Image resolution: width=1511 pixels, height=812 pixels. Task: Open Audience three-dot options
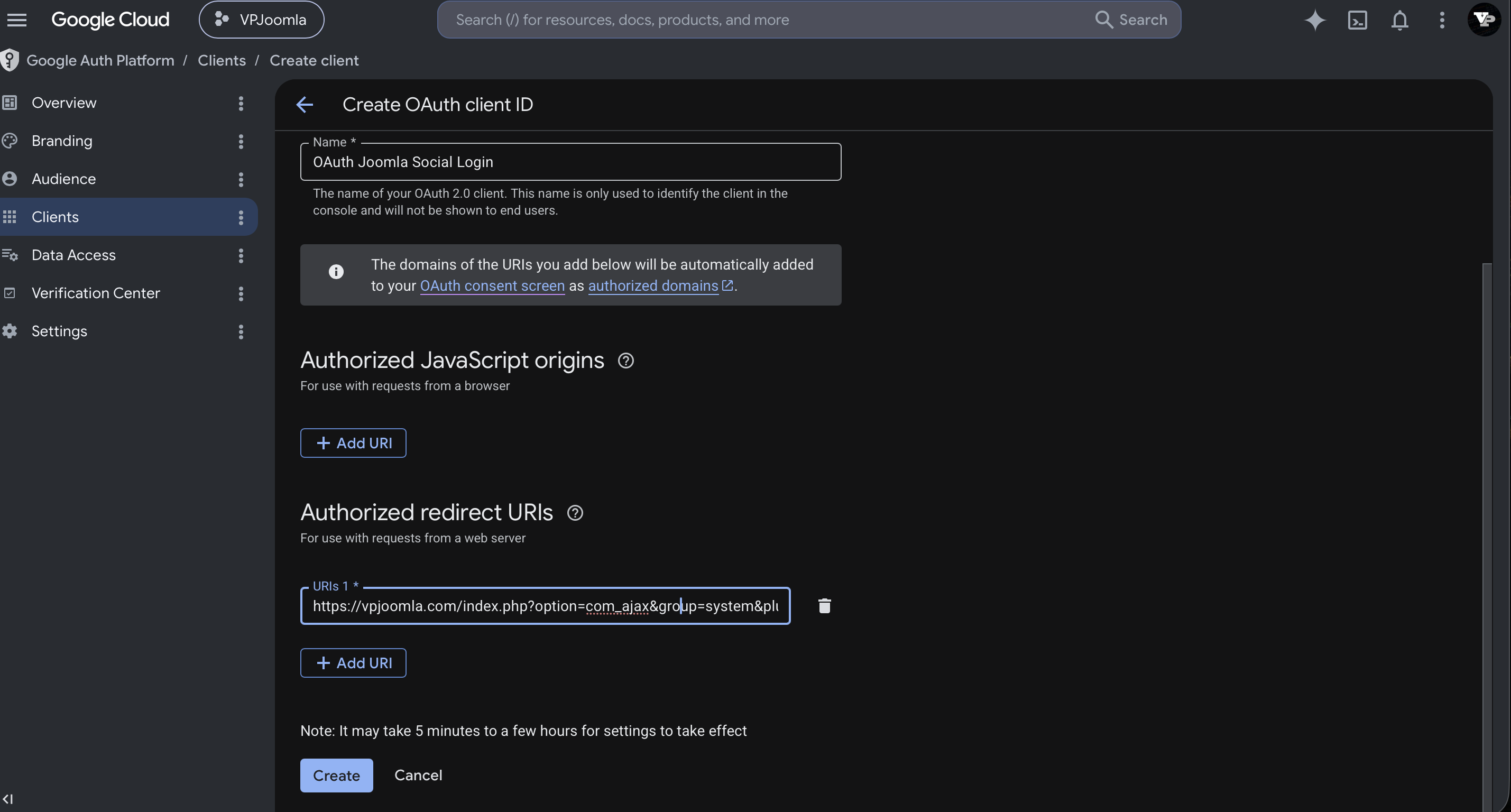[x=241, y=180]
